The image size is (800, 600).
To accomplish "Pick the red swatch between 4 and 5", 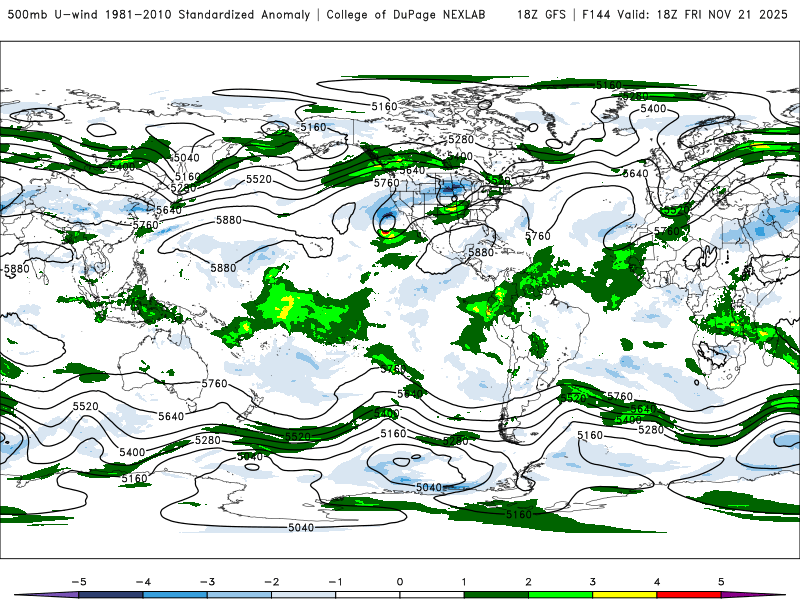I will point(689,595).
